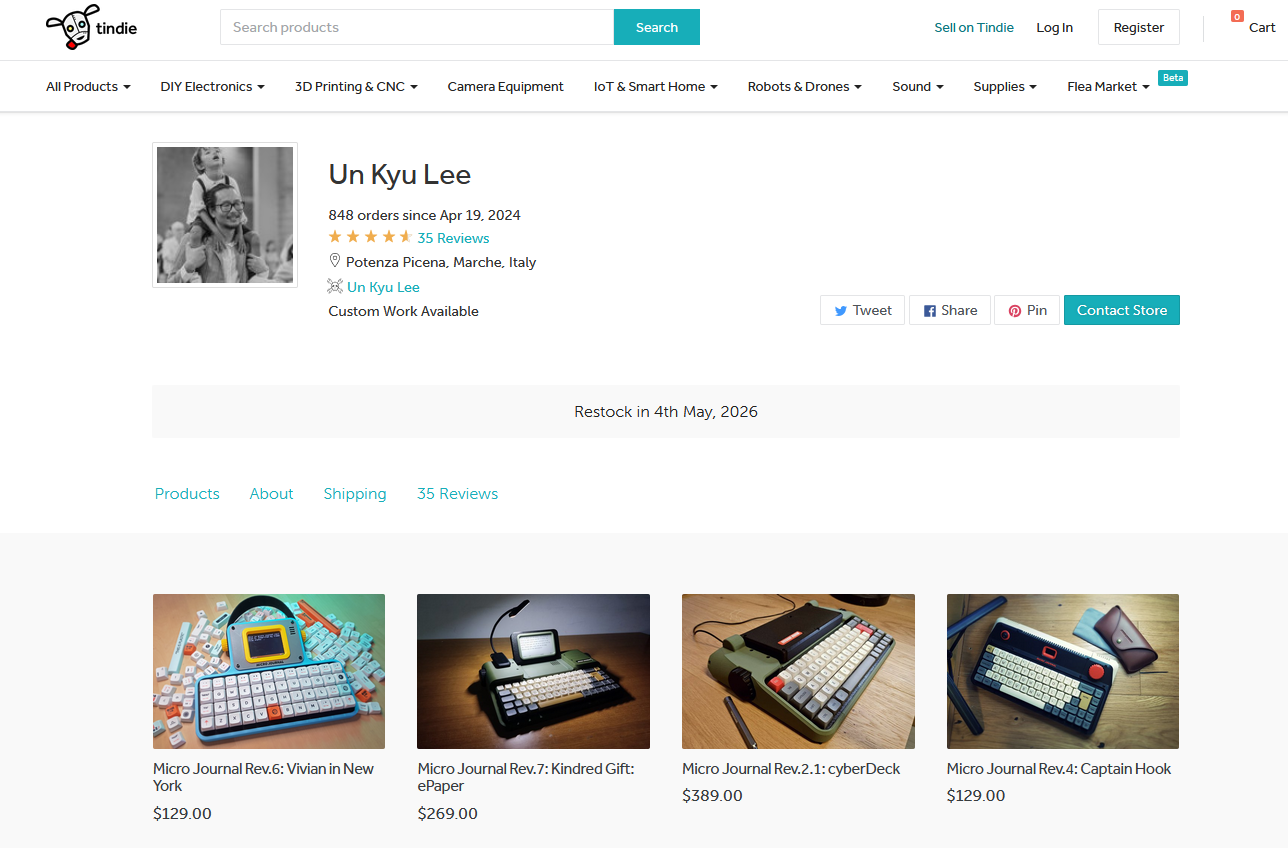Image resolution: width=1288 pixels, height=848 pixels.
Task: Click the Beta badge on Flea Market
Action: [x=1172, y=77]
